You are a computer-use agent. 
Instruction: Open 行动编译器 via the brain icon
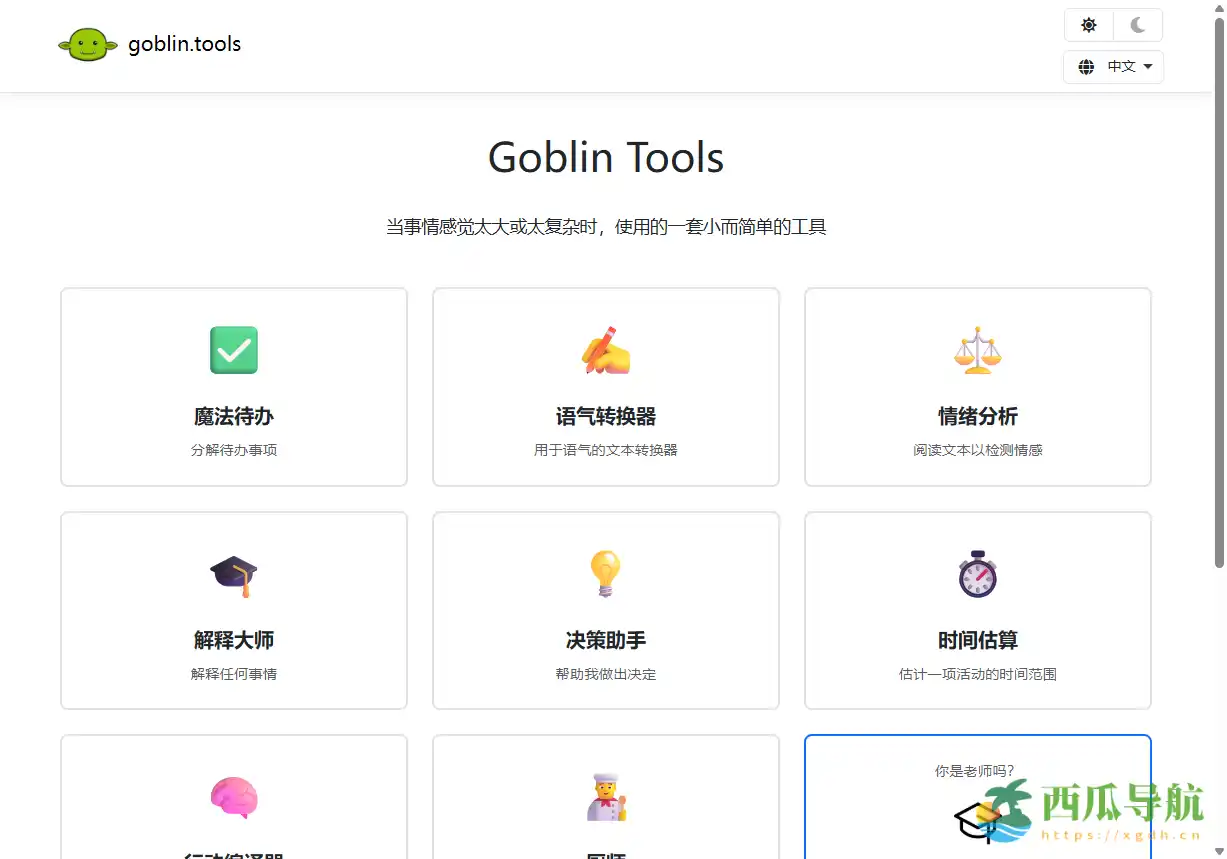(233, 798)
